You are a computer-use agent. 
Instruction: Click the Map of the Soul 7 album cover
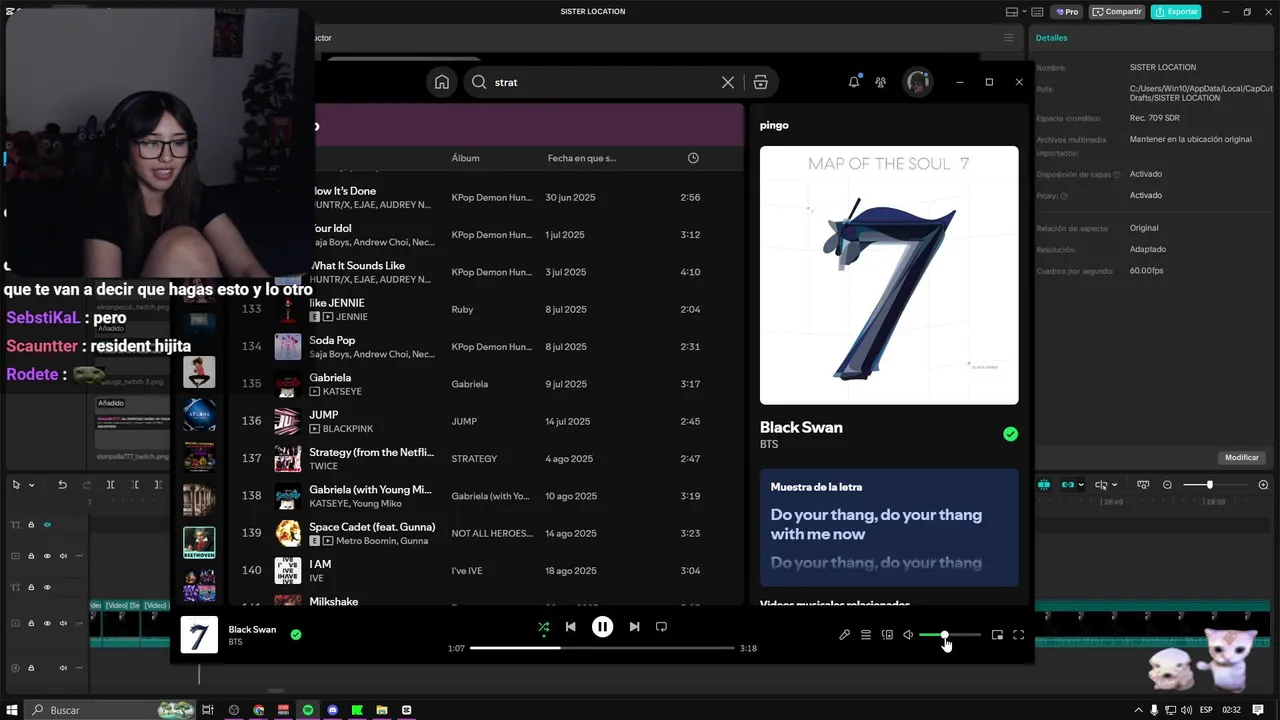pyautogui.click(x=889, y=275)
